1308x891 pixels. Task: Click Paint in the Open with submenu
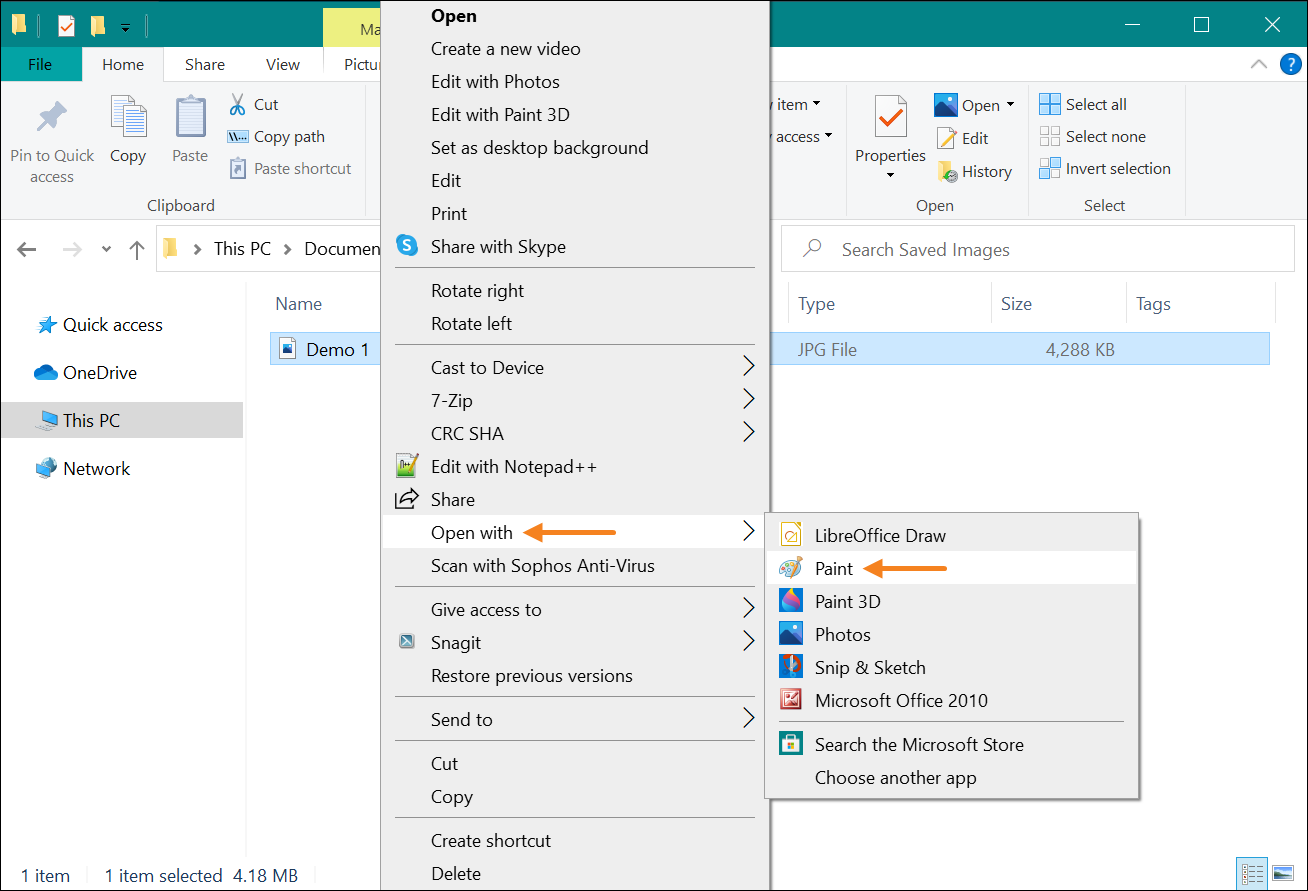coord(833,568)
